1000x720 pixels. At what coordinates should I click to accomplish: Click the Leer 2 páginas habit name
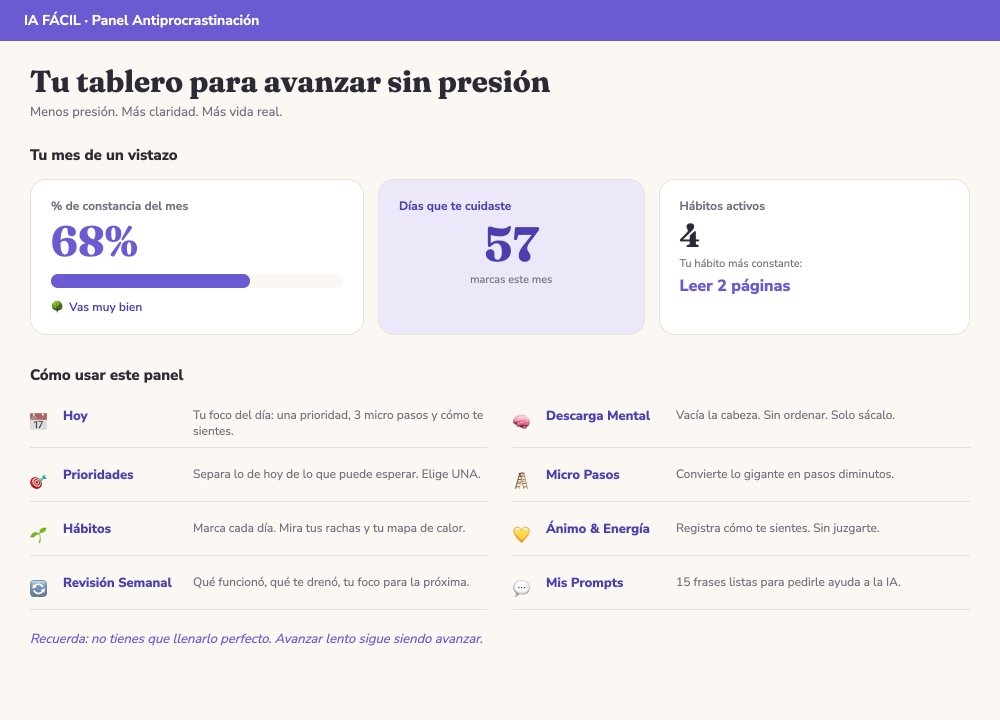tap(735, 286)
